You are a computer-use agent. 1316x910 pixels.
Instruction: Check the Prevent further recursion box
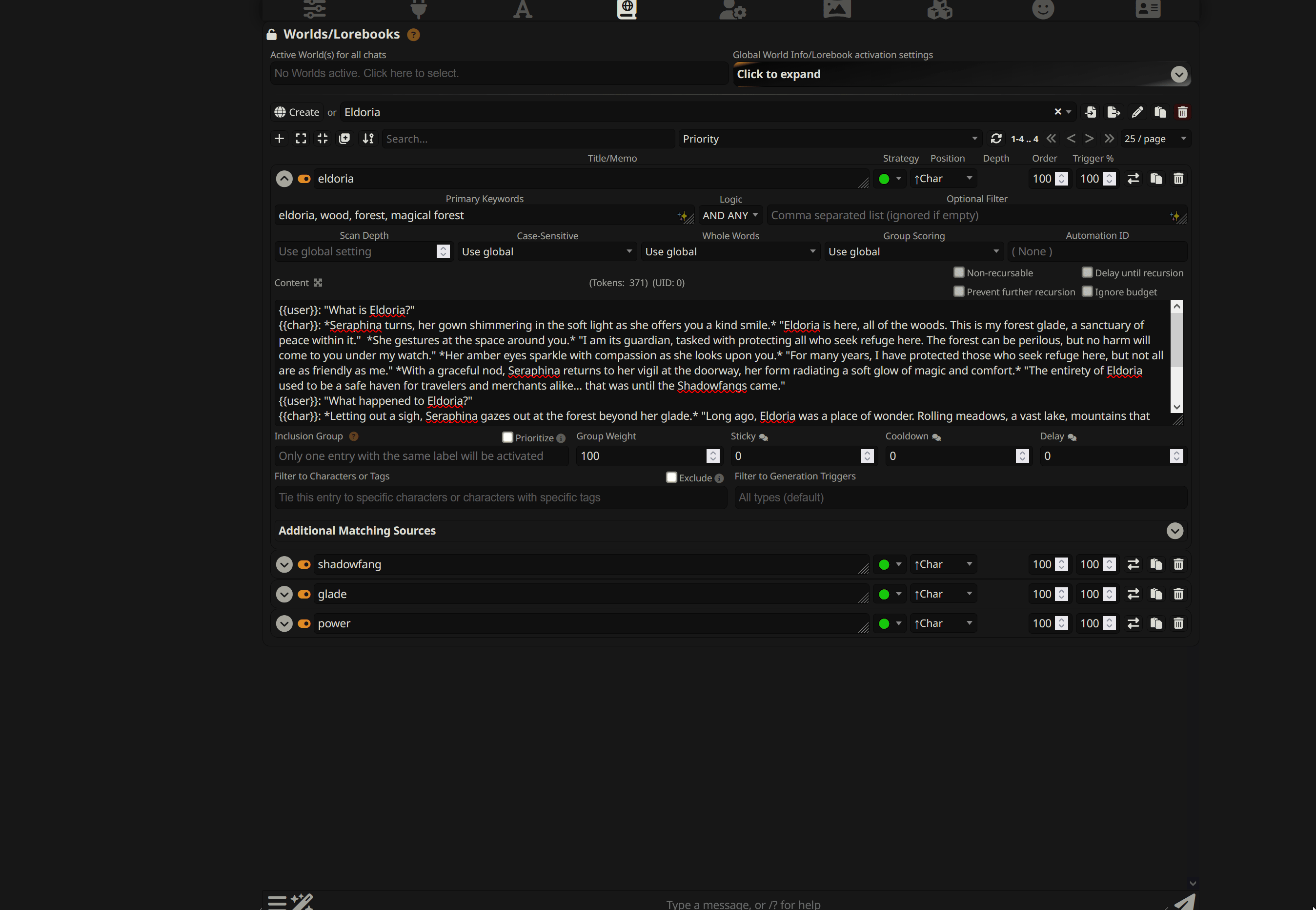point(959,291)
